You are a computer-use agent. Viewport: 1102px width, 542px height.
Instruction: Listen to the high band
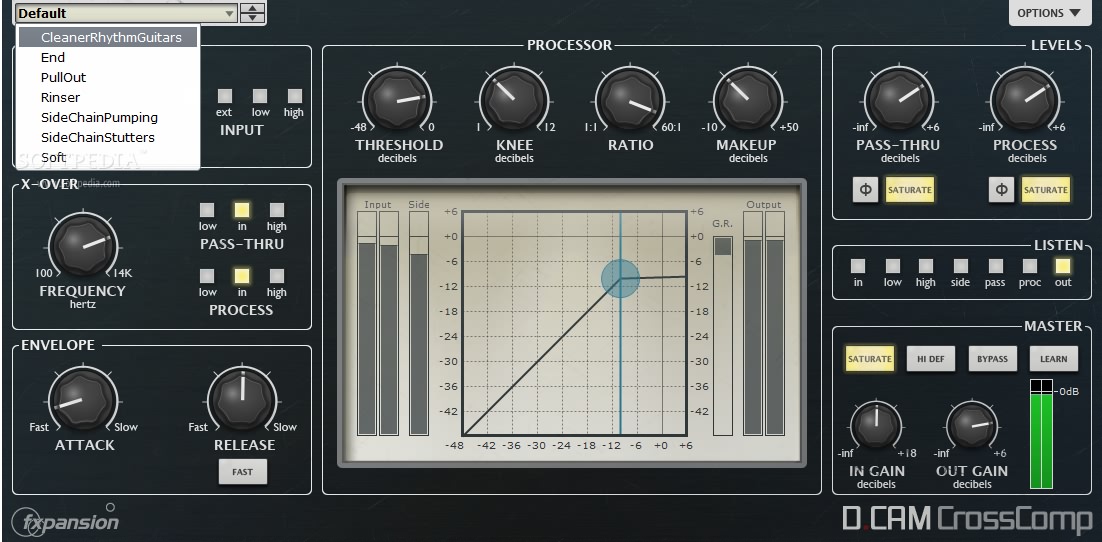coord(926,266)
